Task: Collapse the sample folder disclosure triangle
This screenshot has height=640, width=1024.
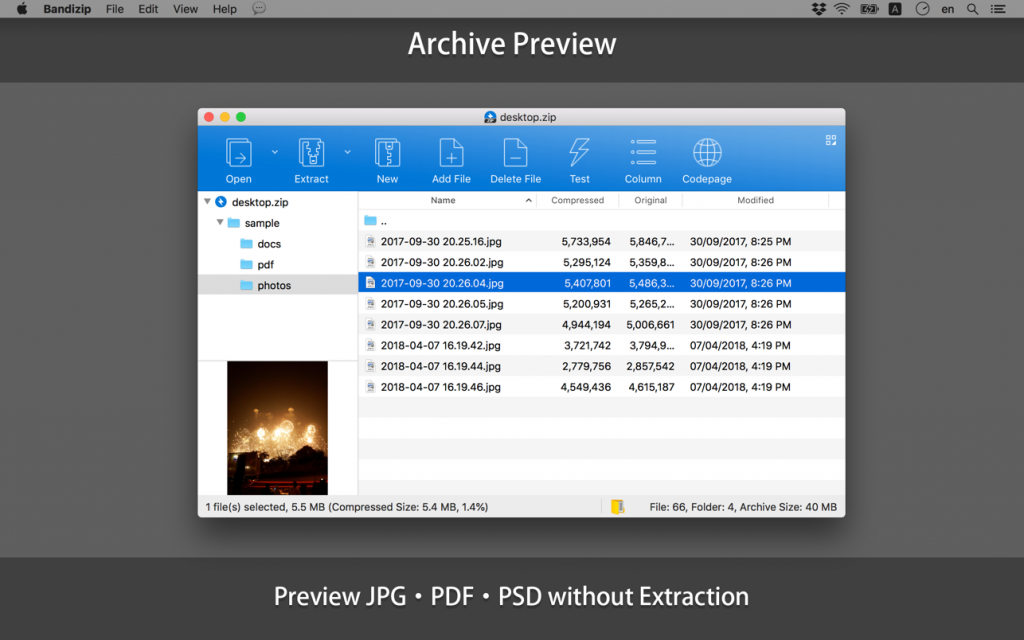Action: [220, 222]
